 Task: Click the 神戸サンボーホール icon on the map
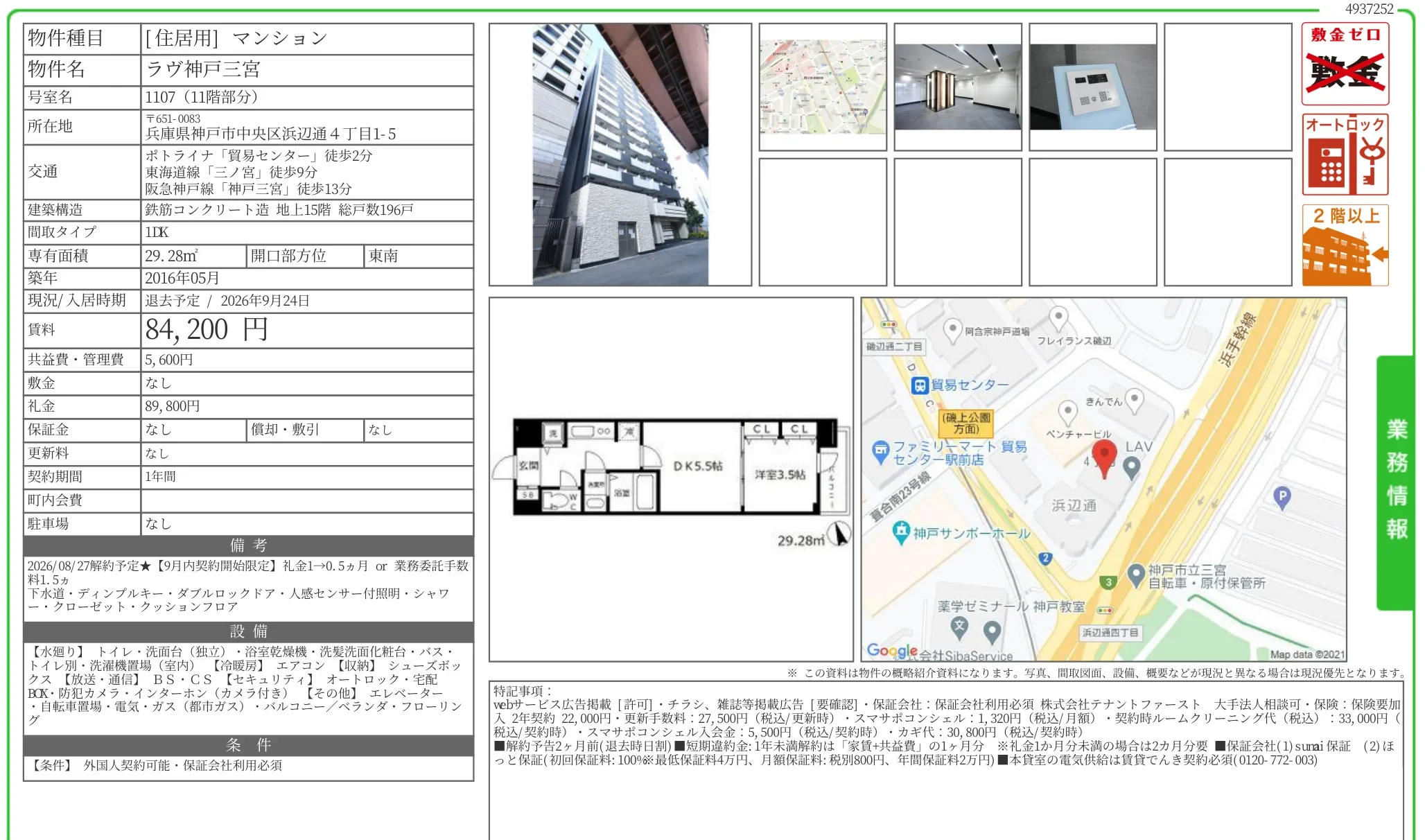tap(900, 532)
